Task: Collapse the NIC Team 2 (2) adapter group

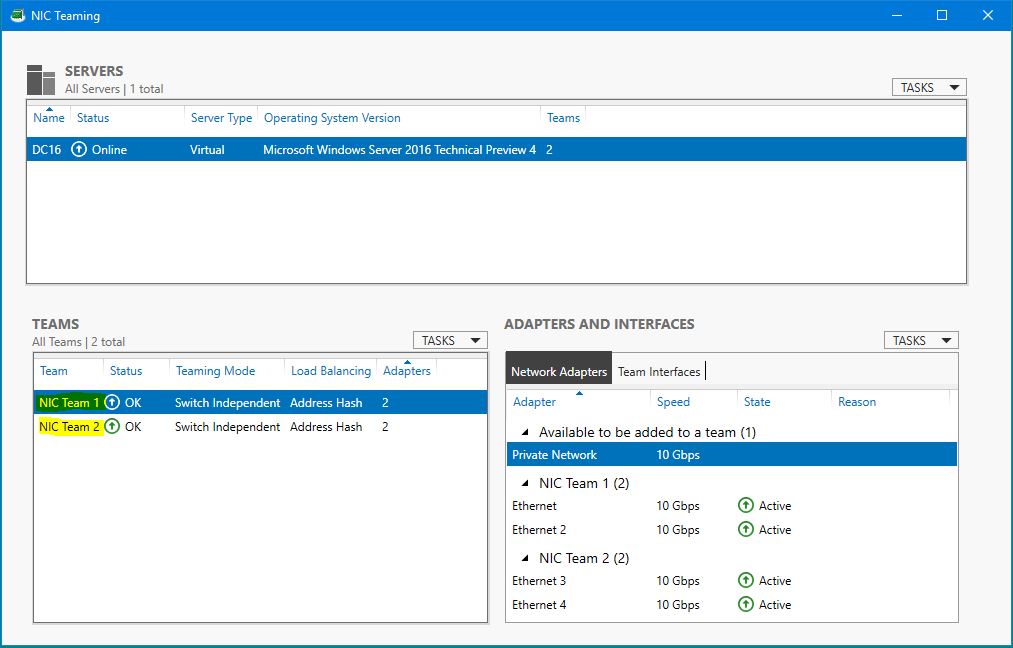Action: 525,558
